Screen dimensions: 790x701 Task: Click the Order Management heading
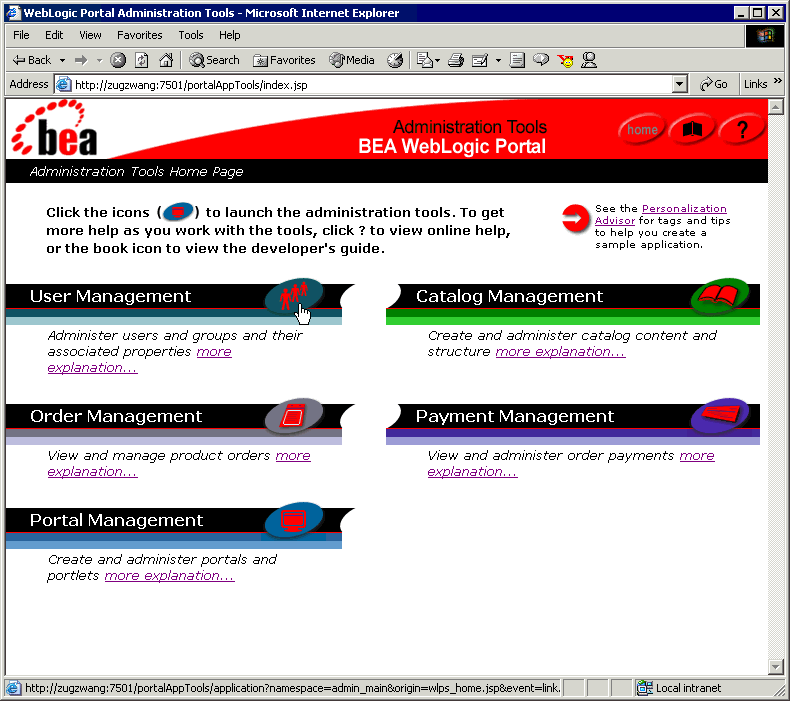(x=116, y=416)
